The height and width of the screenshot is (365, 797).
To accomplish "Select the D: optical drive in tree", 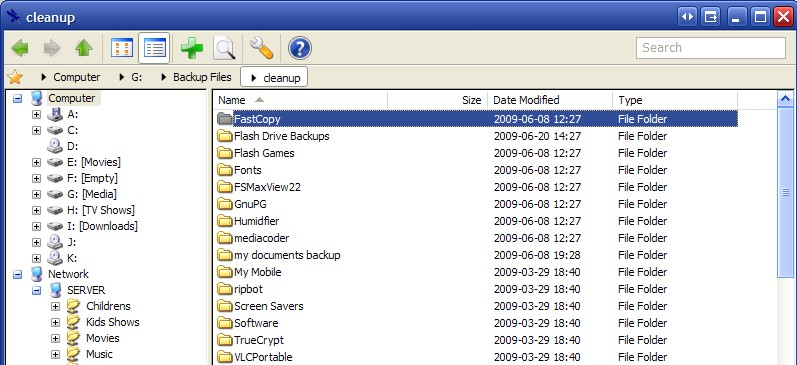I will point(73,146).
